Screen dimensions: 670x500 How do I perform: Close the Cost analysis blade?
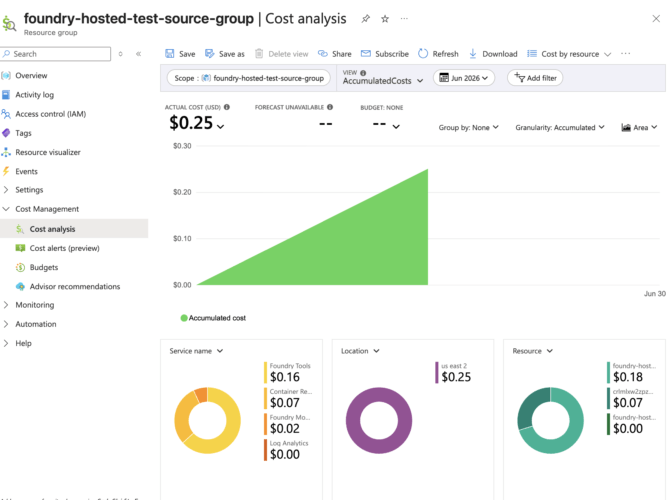coord(656,18)
